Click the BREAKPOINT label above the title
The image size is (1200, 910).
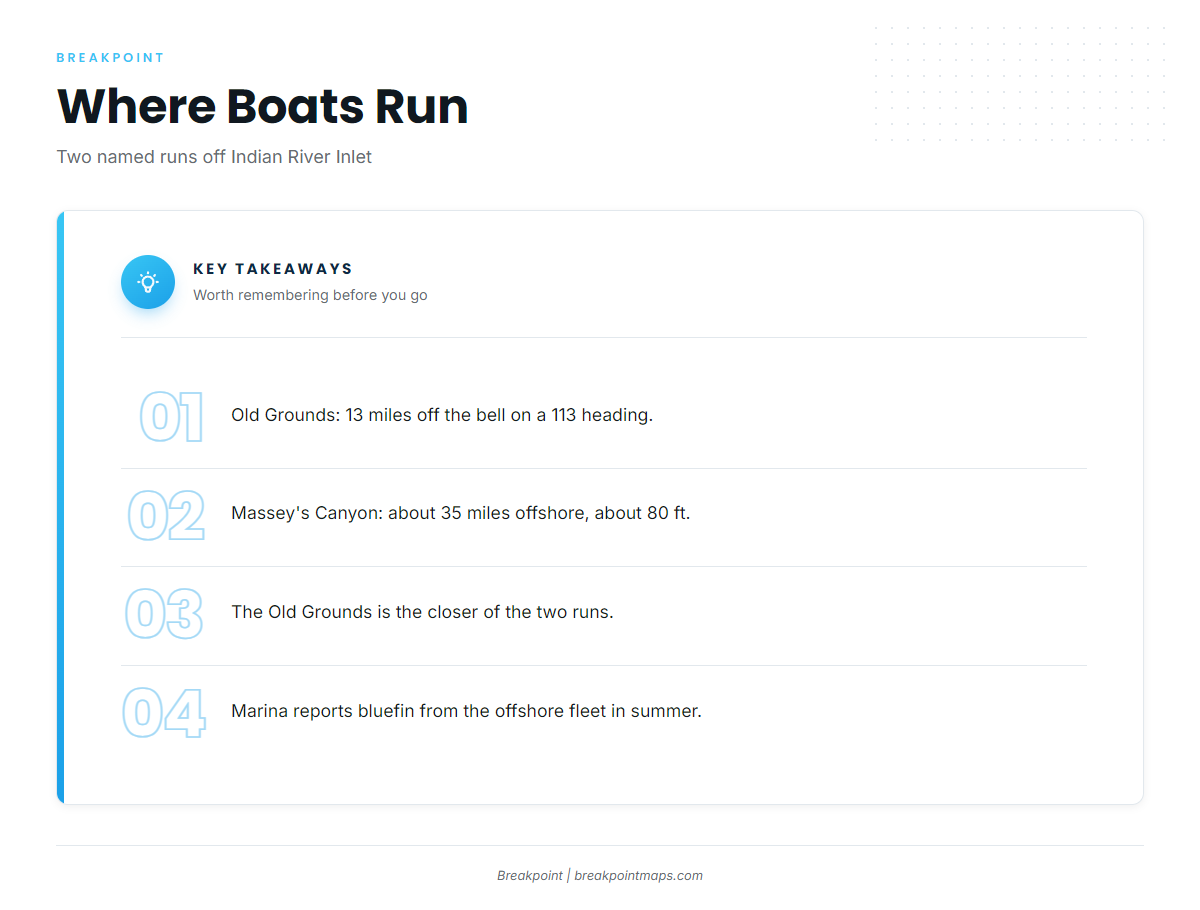(110, 58)
